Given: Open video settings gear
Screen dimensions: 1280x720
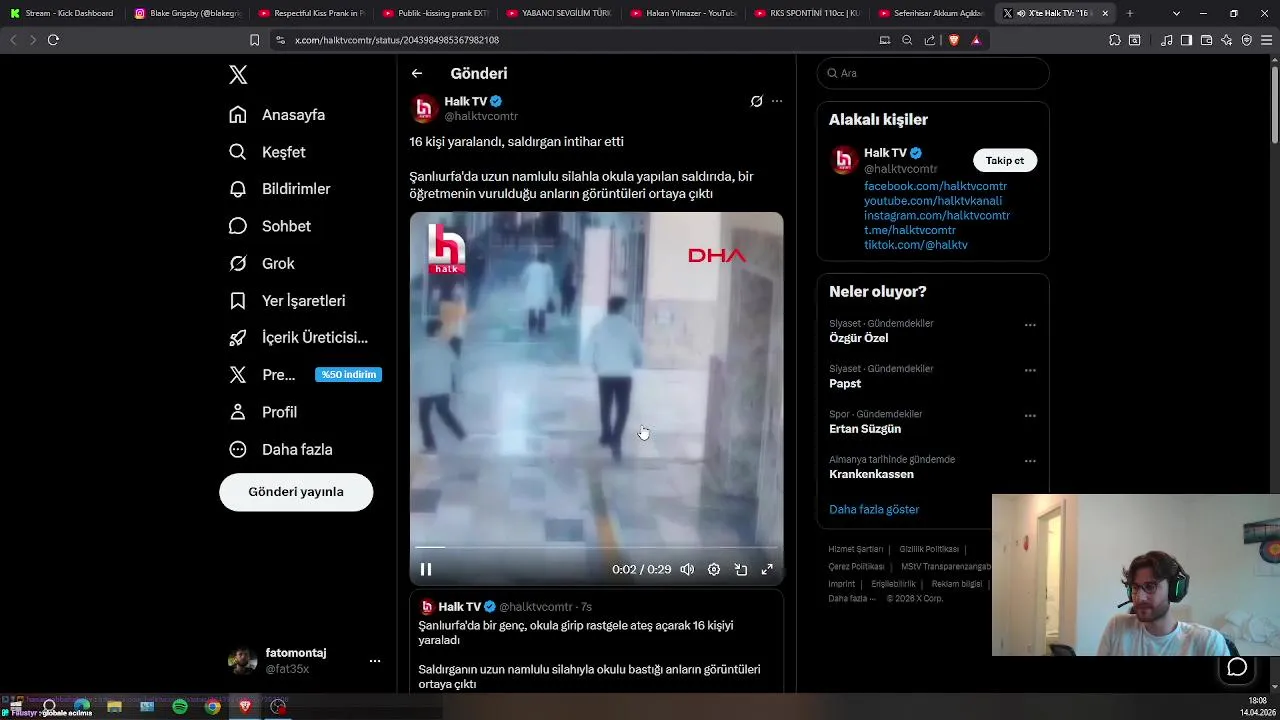Looking at the screenshot, I should click(714, 569).
